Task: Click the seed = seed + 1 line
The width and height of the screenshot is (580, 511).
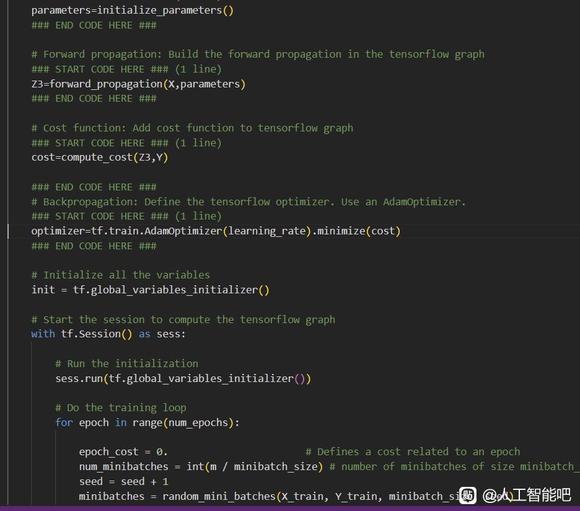Action: pos(124,481)
